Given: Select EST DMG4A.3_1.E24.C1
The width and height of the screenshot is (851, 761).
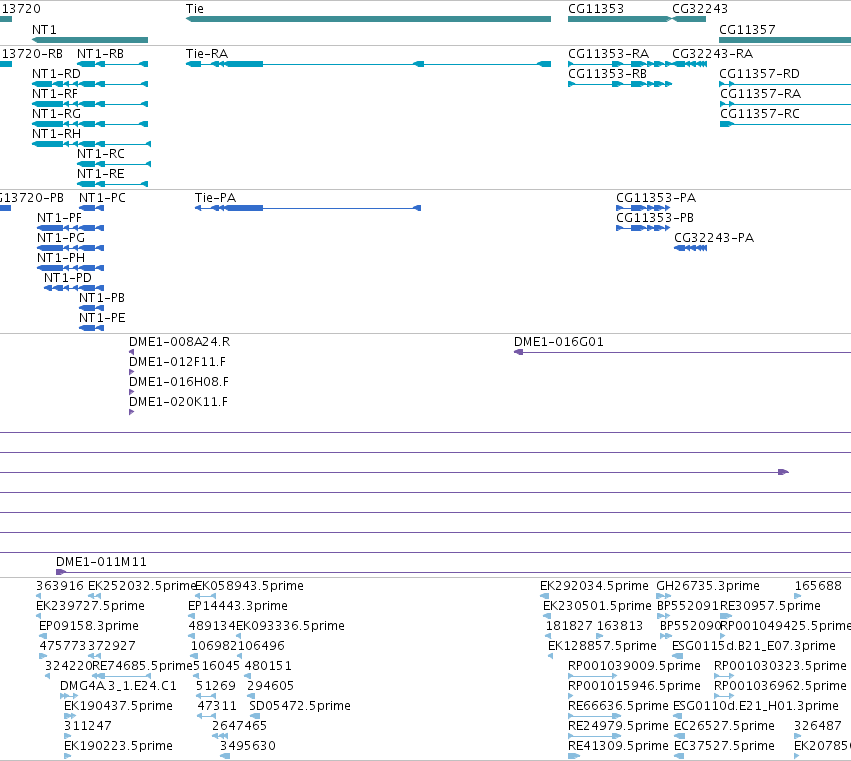Looking at the screenshot, I should (x=69, y=696).
